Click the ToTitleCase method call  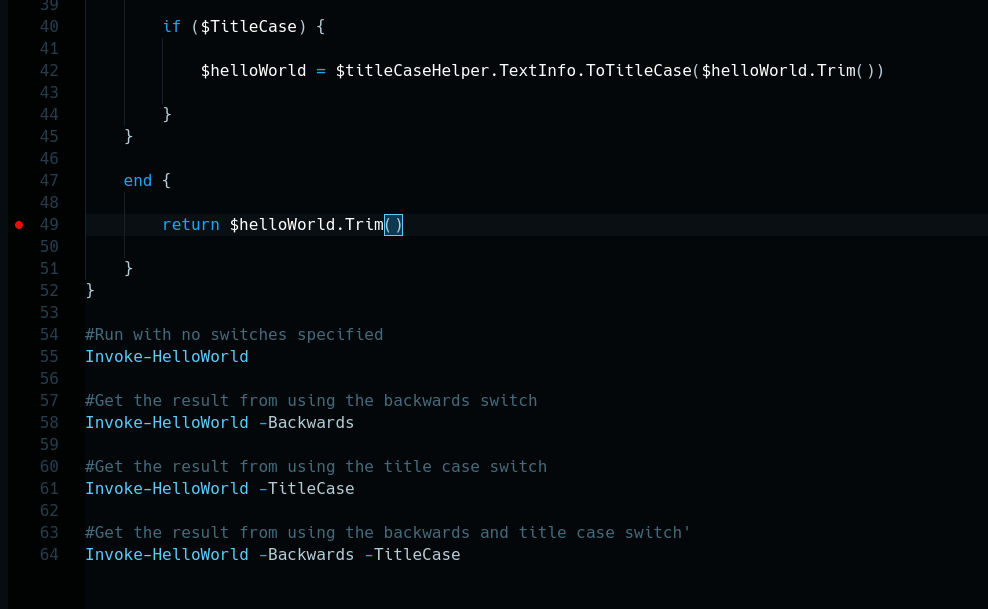[638, 71]
